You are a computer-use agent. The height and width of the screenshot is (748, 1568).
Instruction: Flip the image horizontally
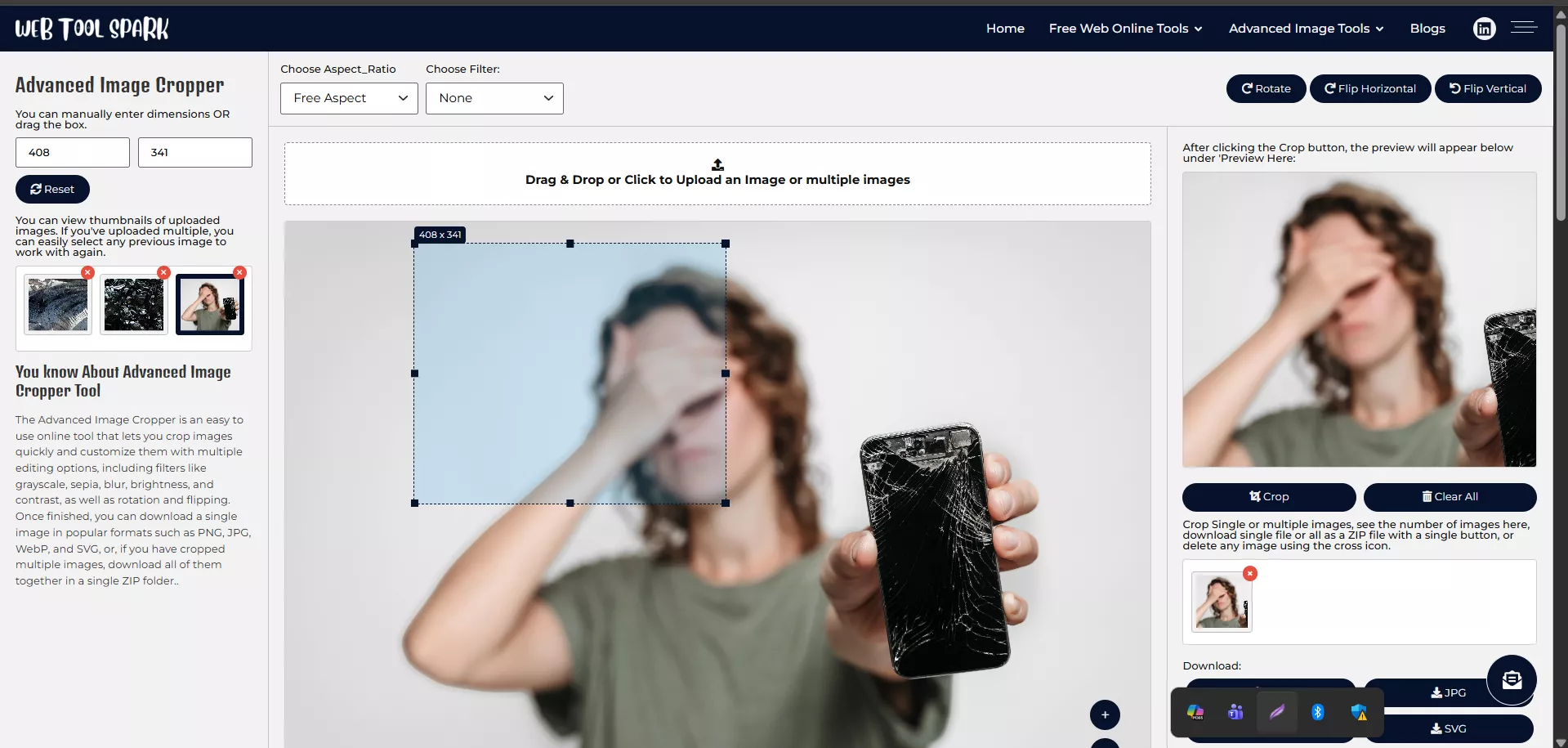tap(1369, 88)
